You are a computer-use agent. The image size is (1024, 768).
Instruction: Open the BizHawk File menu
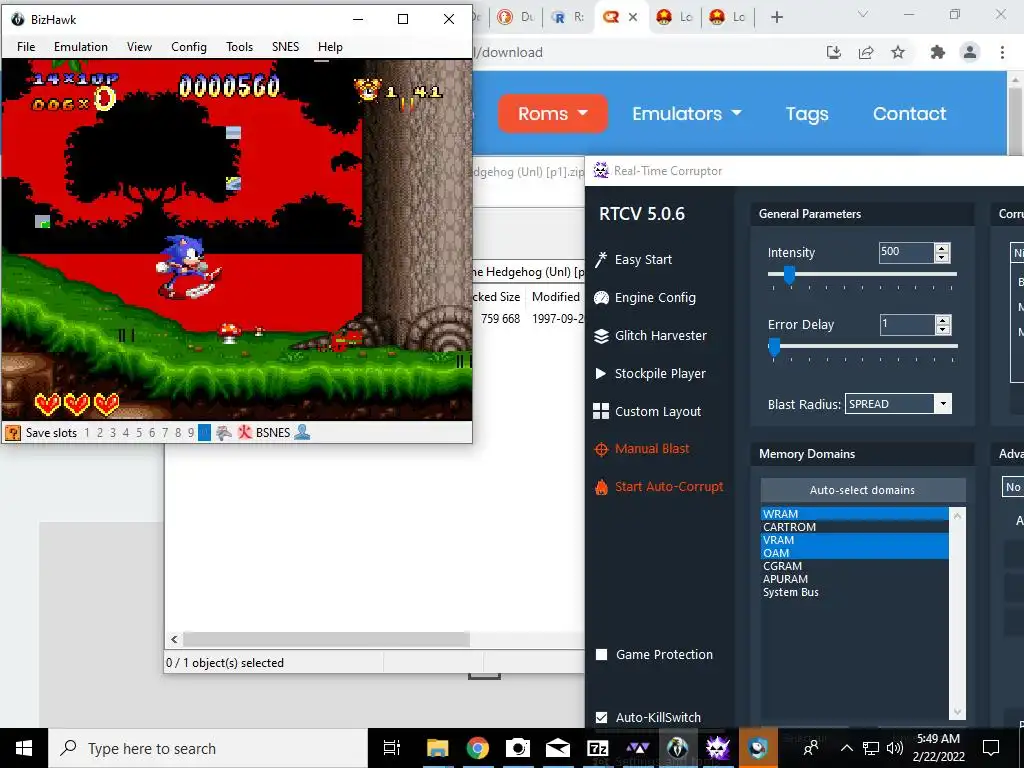[26, 47]
